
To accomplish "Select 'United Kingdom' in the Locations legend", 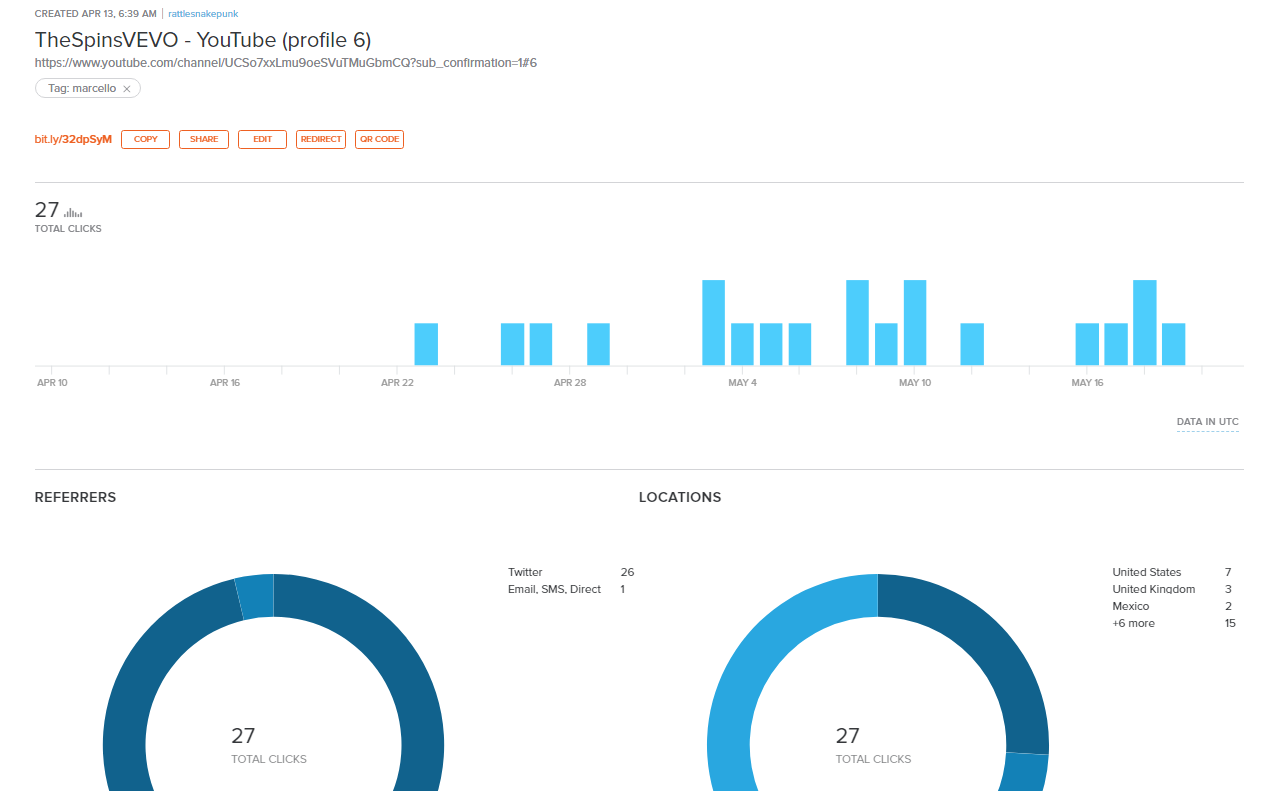I will (x=1154, y=589).
